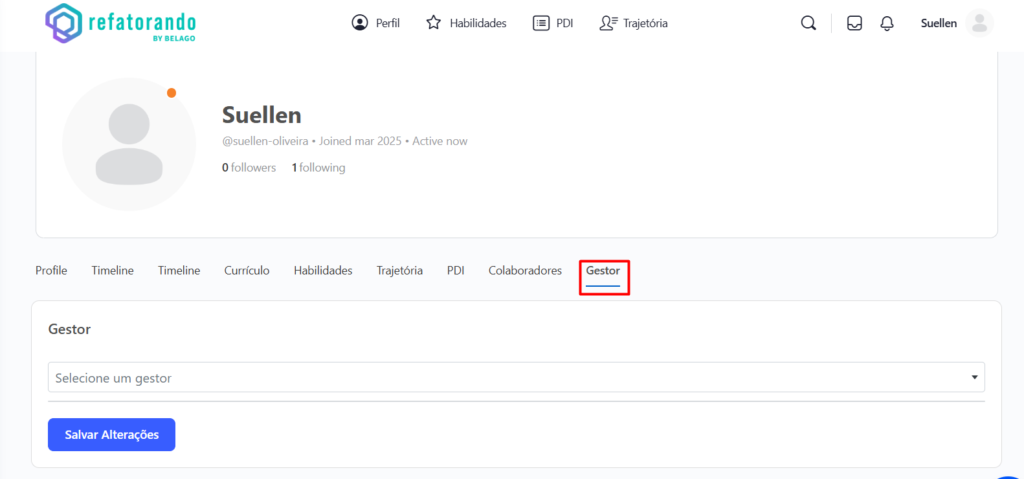Open Perfil in the top navigation bar

coord(376,23)
